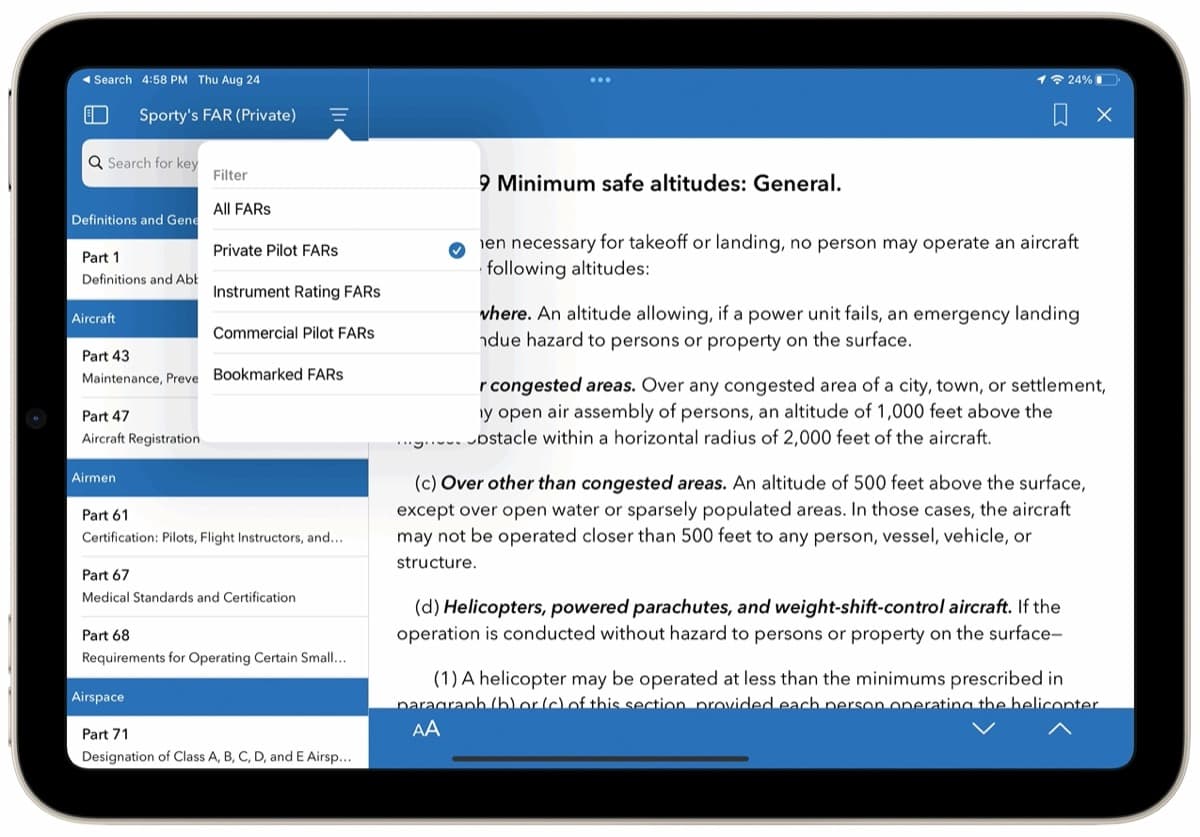Open Part 47 Aircraft Registration

tap(133, 427)
